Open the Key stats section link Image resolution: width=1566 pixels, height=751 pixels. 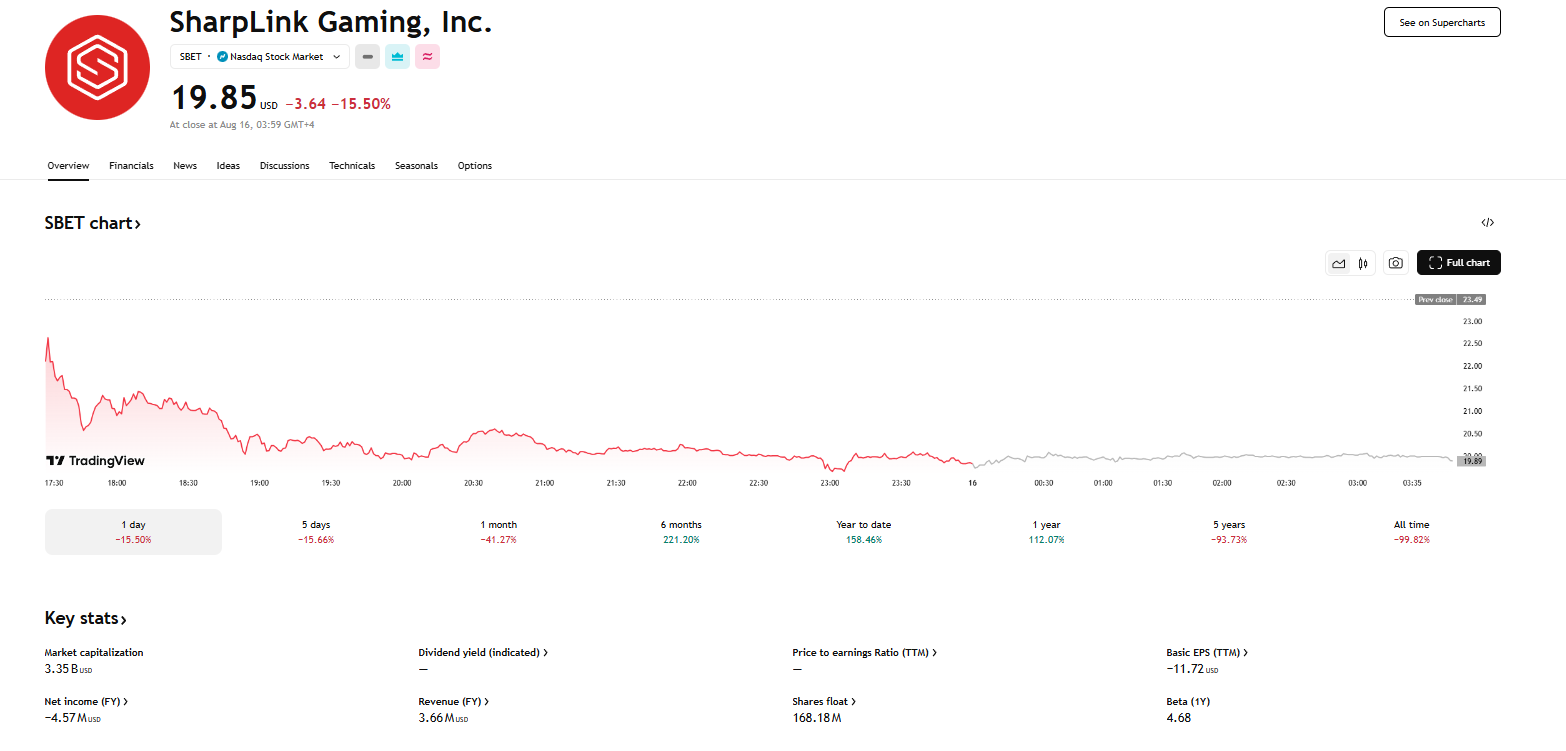pyautogui.click(x=86, y=618)
